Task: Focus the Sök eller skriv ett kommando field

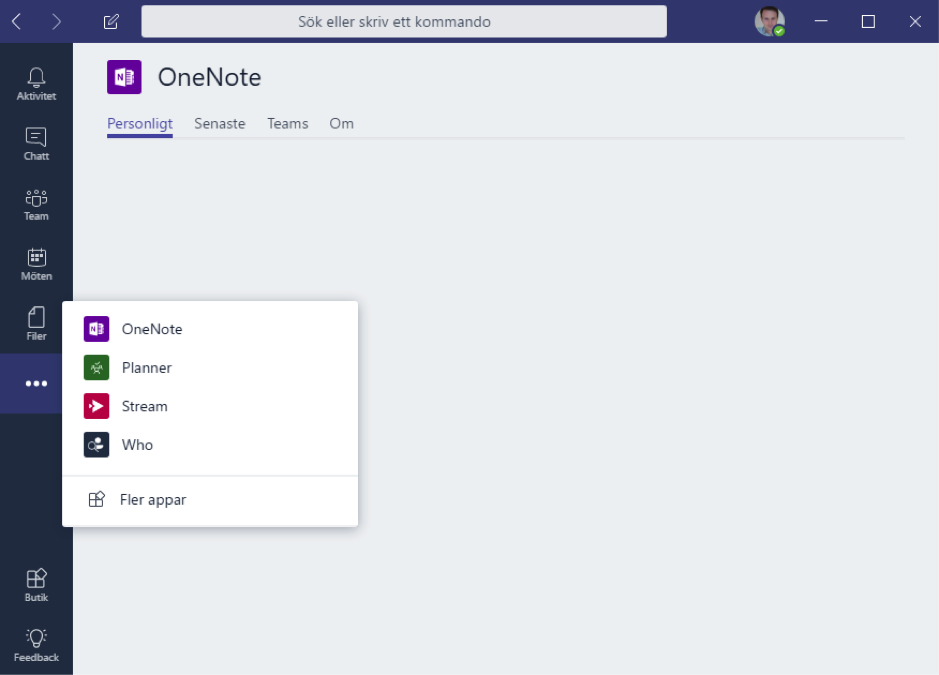Action: 404,22
